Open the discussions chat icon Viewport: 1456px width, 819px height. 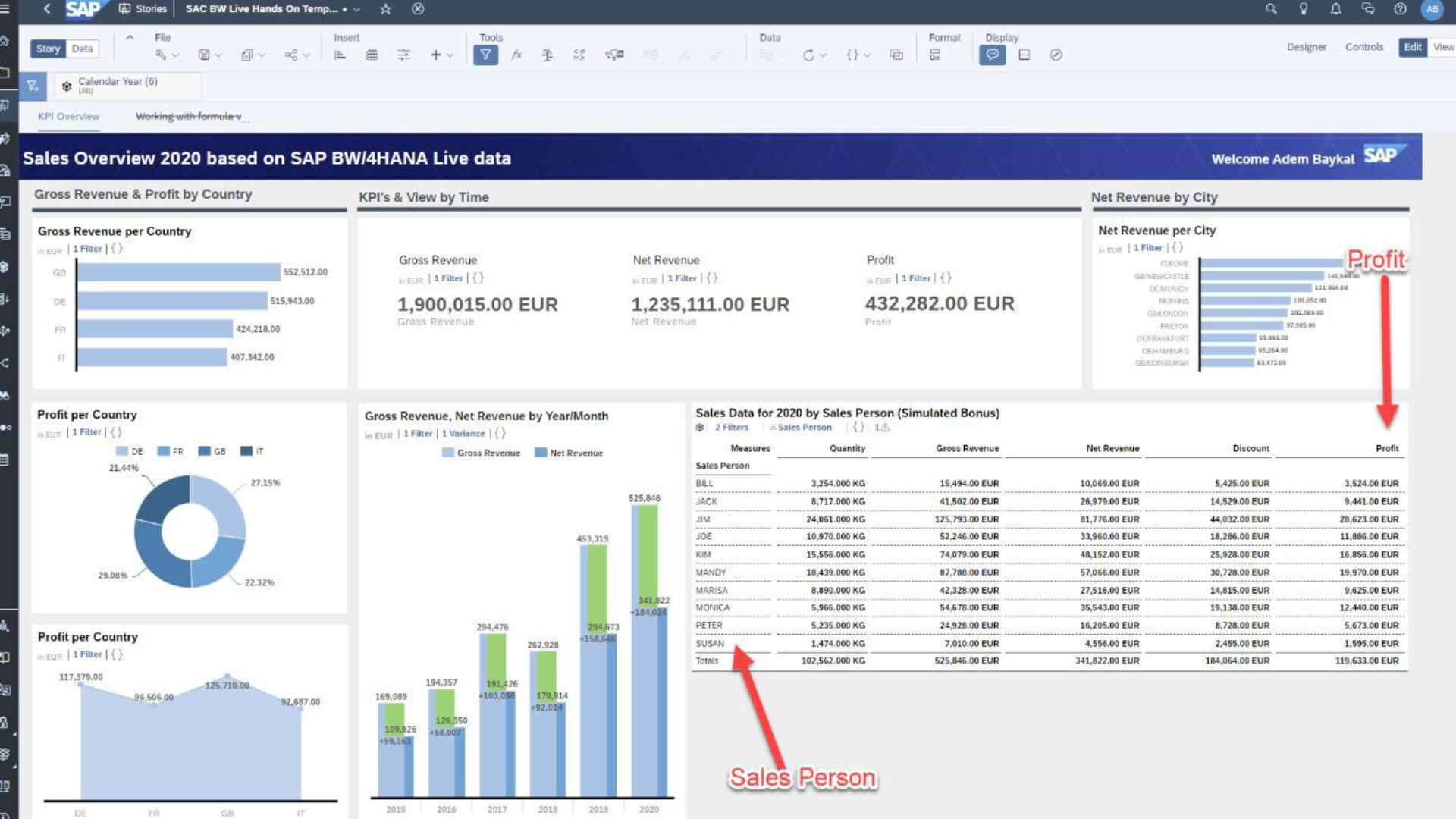click(1368, 9)
